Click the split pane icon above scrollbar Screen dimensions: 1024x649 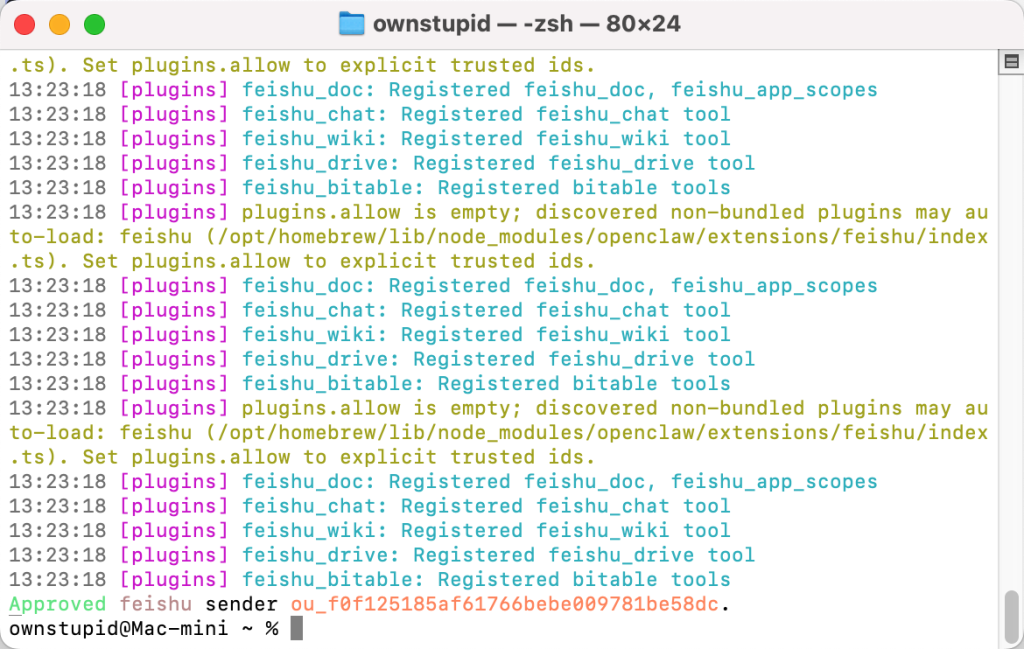(x=1012, y=62)
